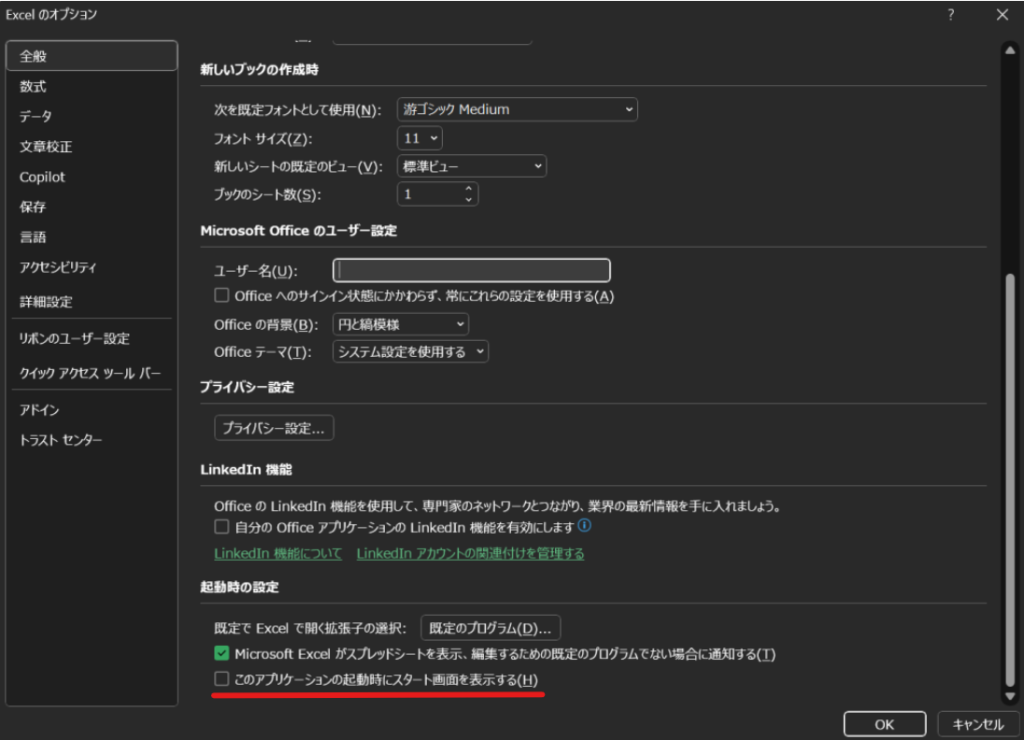The width and height of the screenshot is (1024, 740).
Task: Increase the sheet count with spinner up arrow
Action: coord(468,188)
